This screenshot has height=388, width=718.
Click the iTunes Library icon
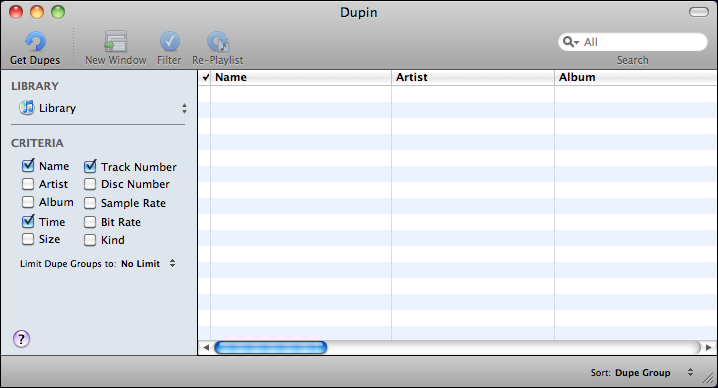pyautogui.click(x=27, y=108)
